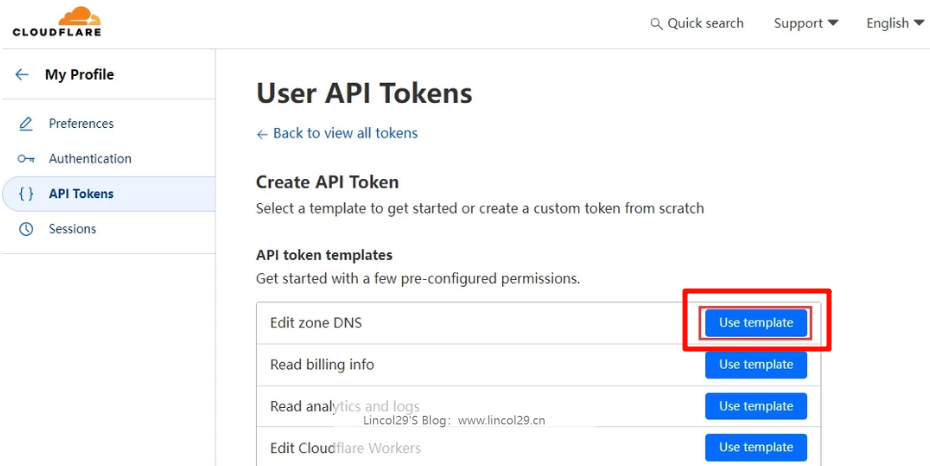930x466 pixels.
Task: Click the Quick search magnifier icon
Action: [x=656, y=23]
